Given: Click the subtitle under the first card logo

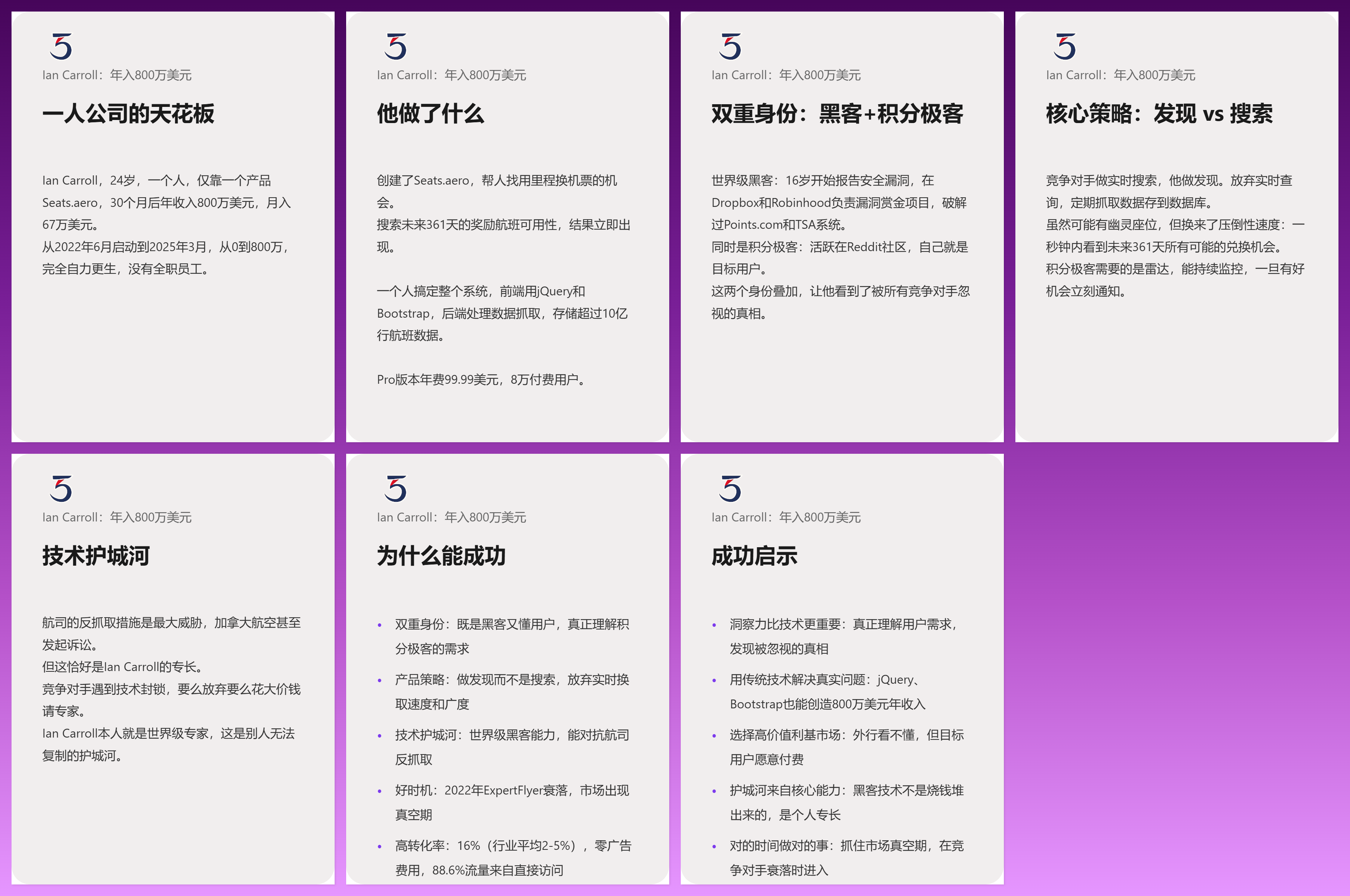Looking at the screenshot, I should pyautogui.click(x=117, y=75).
